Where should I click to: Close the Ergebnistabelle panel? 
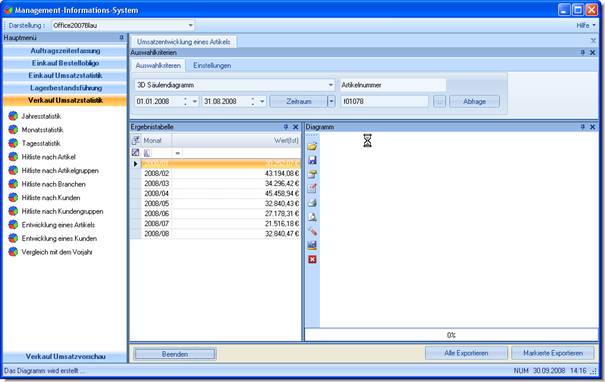[296, 127]
